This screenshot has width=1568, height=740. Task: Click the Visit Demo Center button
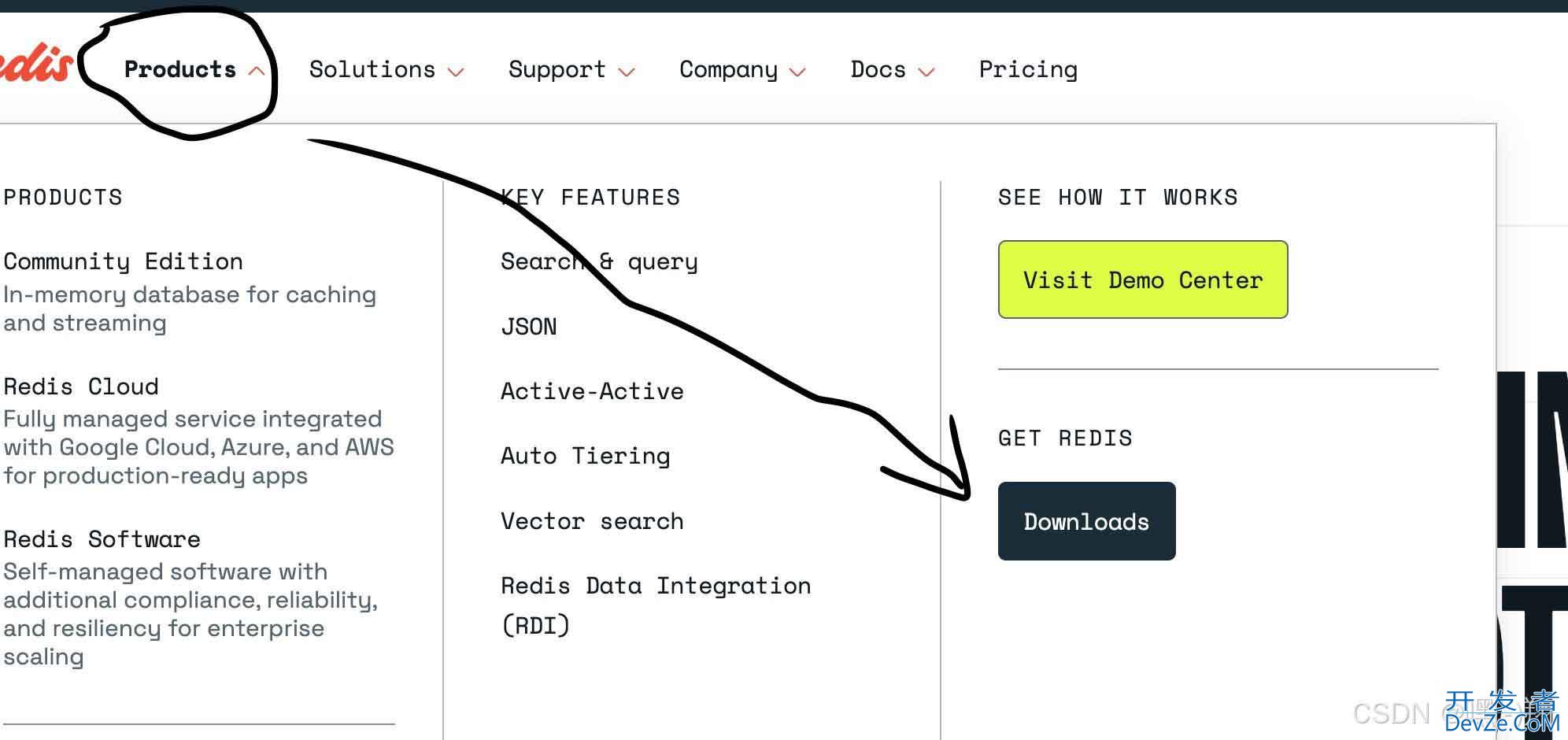[x=1143, y=279]
